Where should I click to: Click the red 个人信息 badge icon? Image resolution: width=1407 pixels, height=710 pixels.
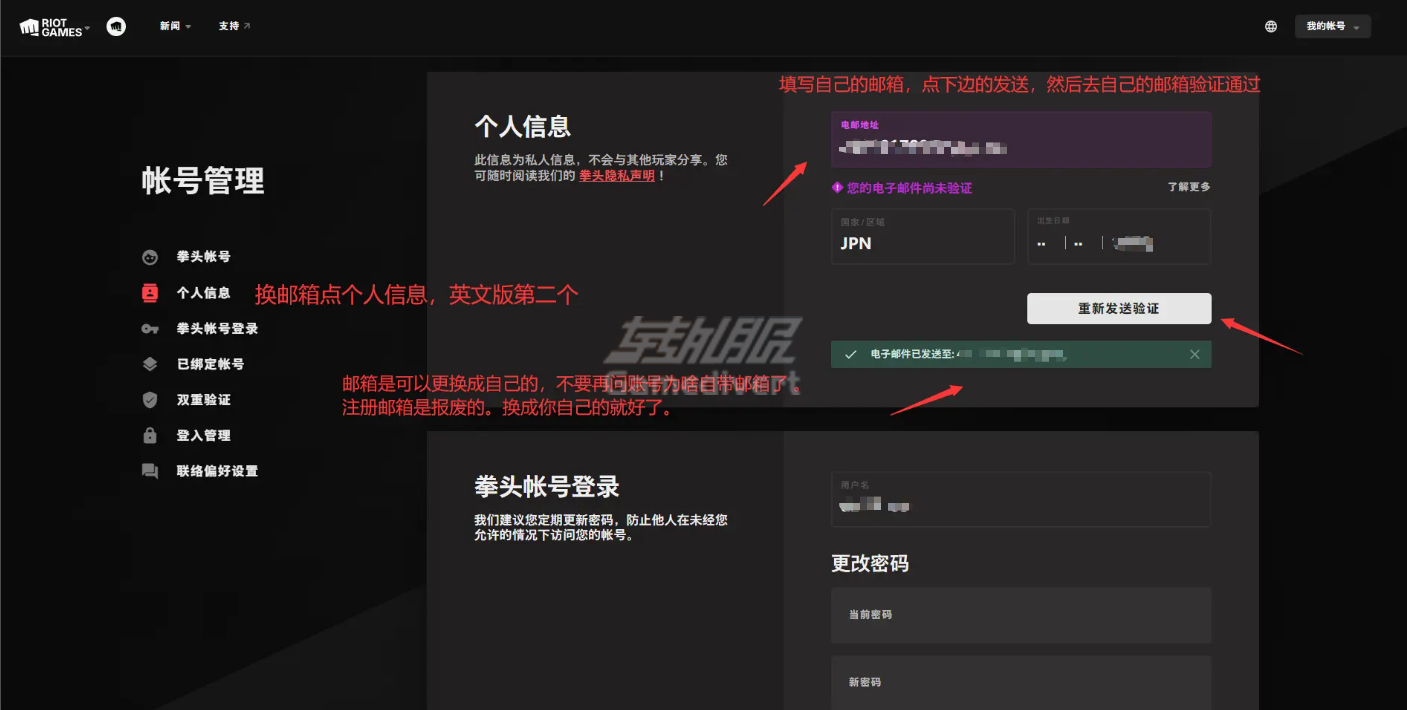coord(150,293)
